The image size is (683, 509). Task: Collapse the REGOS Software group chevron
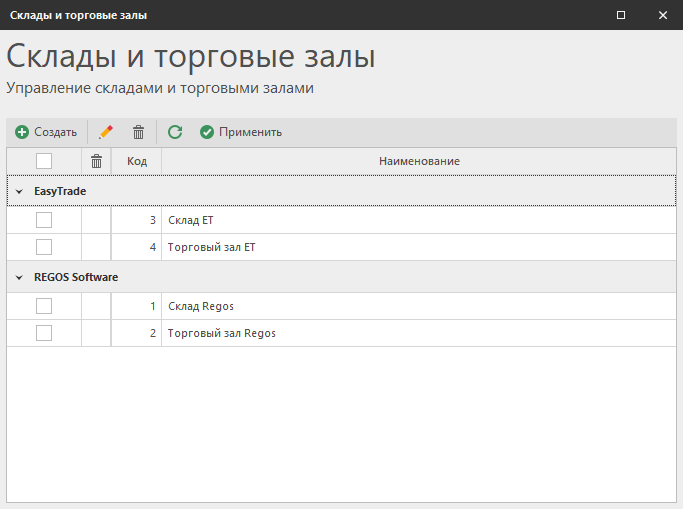click(19, 277)
